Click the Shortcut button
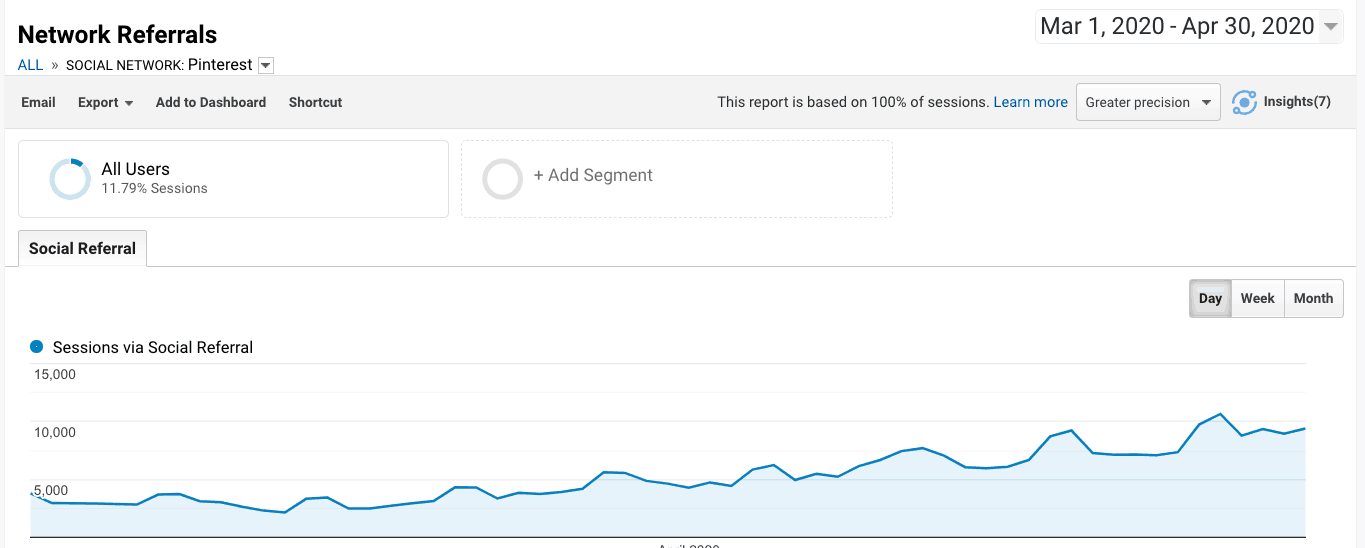The width and height of the screenshot is (1365, 548). coord(315,102)
